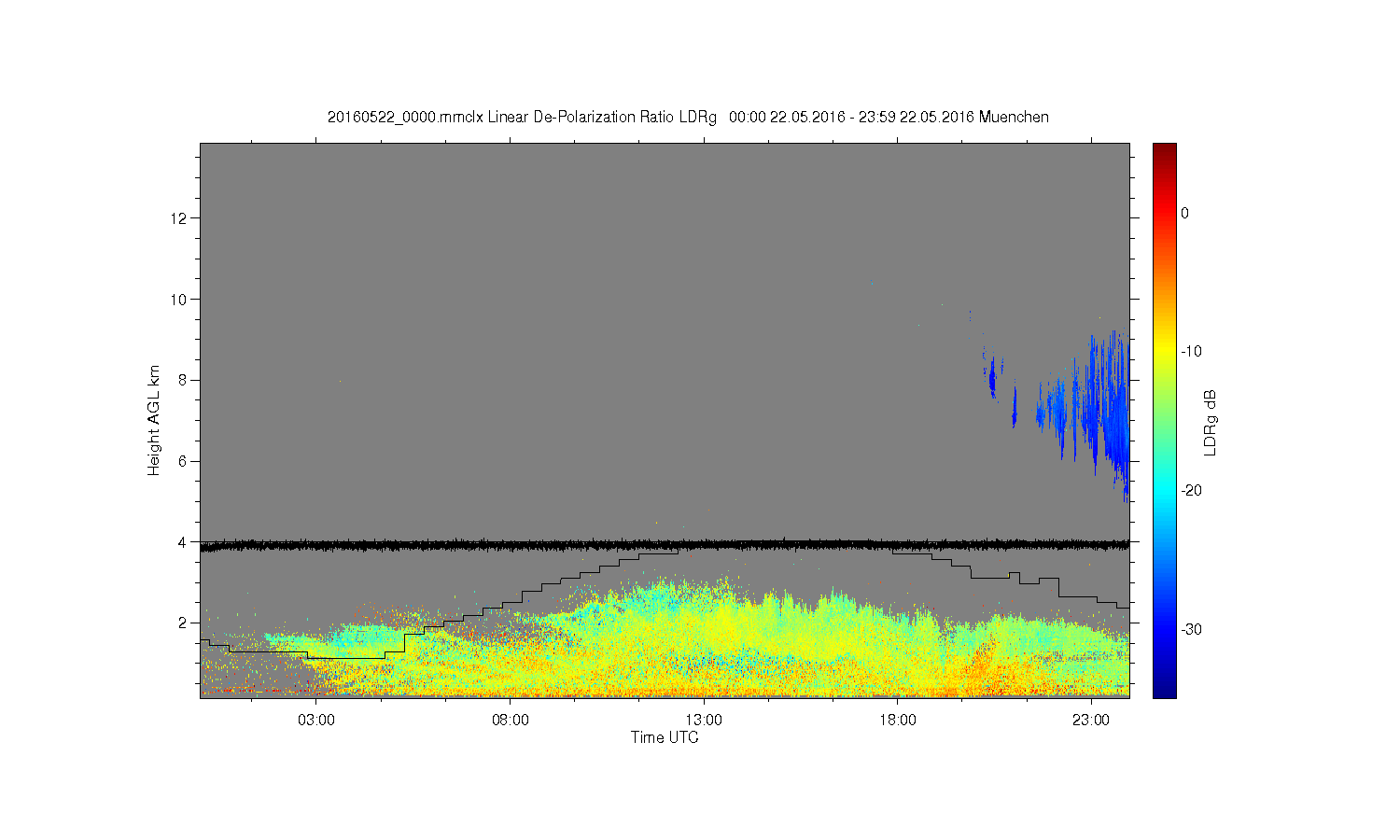Click the 03:00 time tick label
This screenshot has width=1400, height=840.
316,721
